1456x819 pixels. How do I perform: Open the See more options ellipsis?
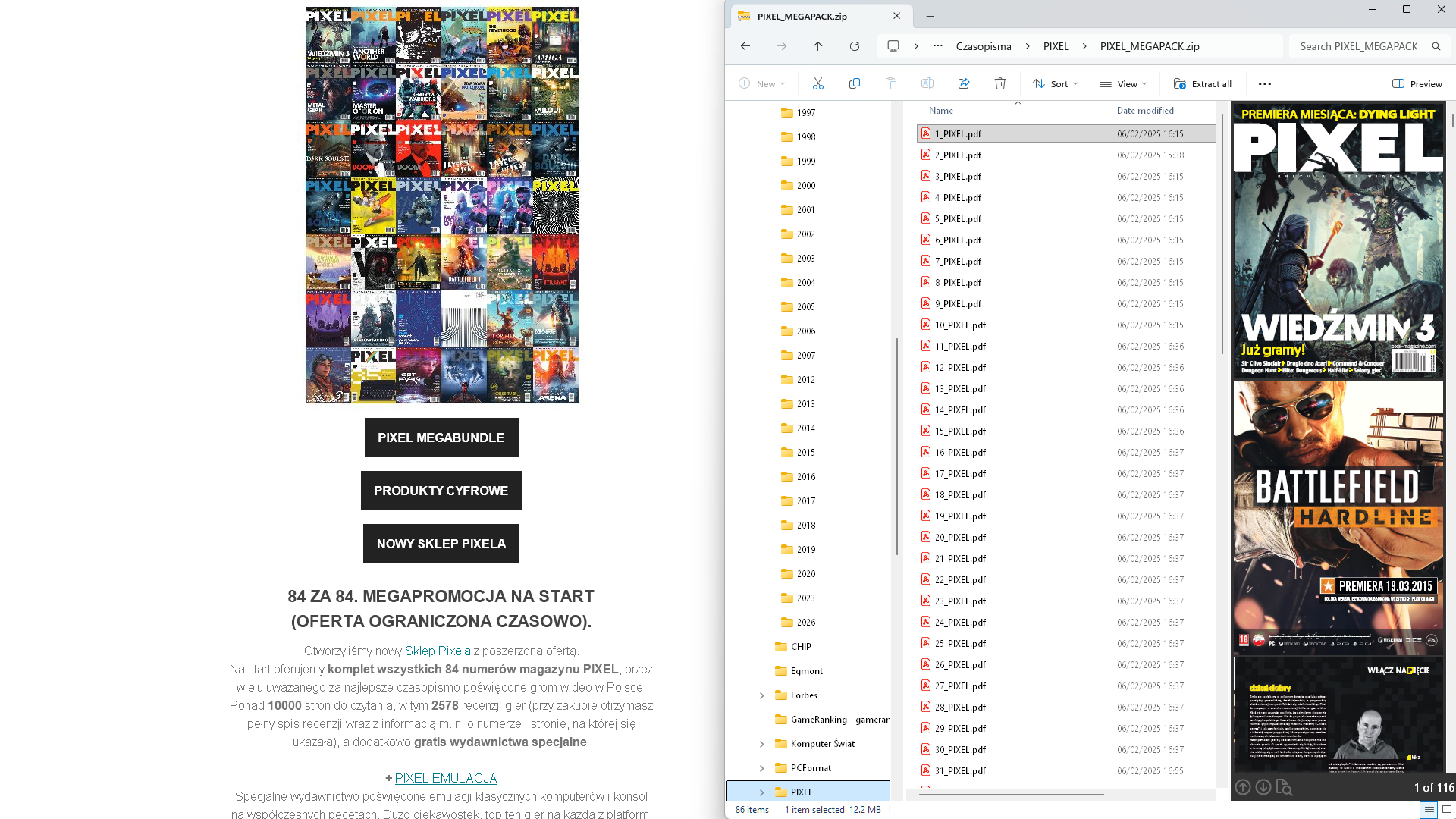[x=1265, y=83]
